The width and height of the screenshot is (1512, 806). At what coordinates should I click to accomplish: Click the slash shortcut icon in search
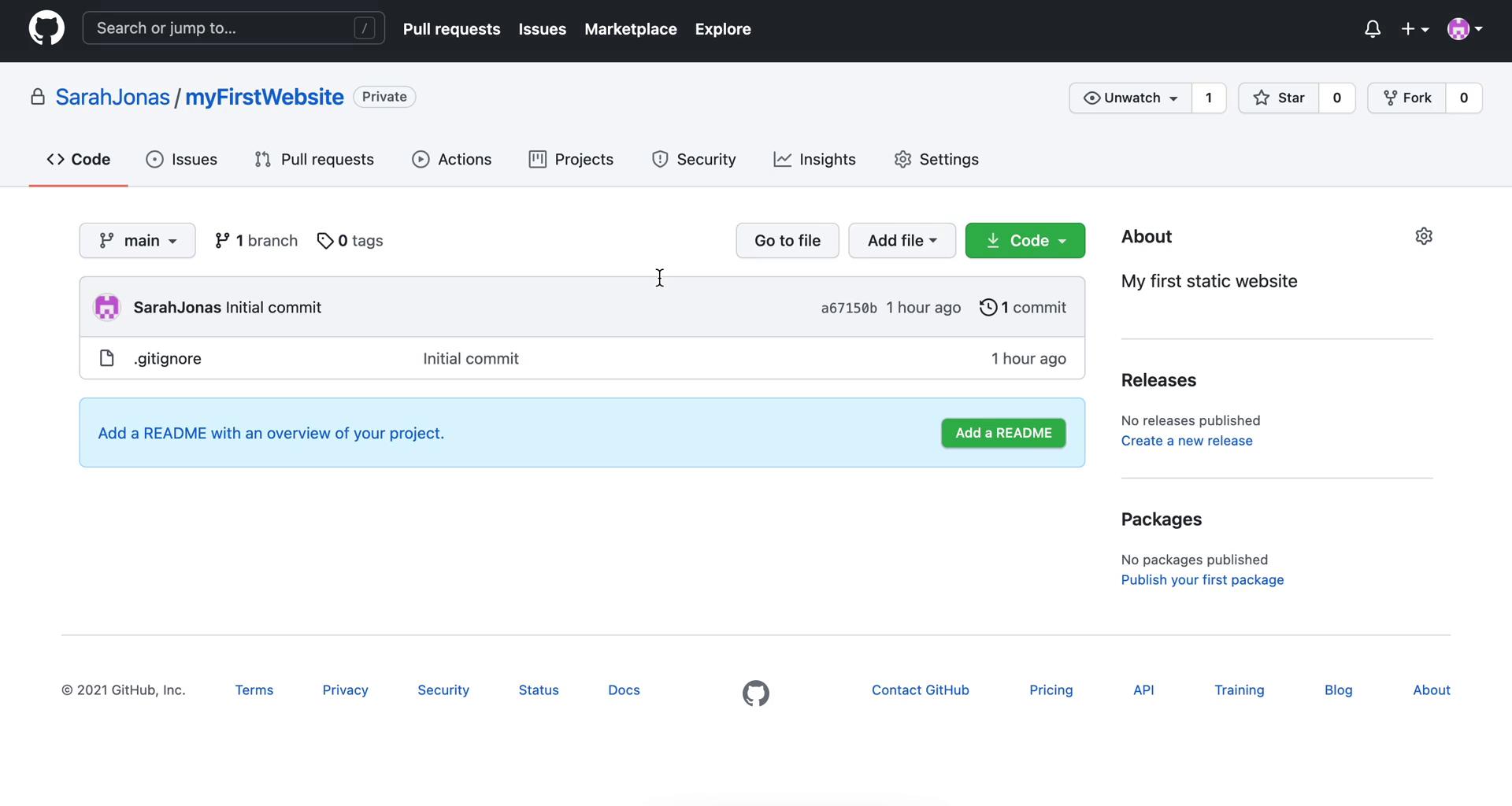pos(364,28)
